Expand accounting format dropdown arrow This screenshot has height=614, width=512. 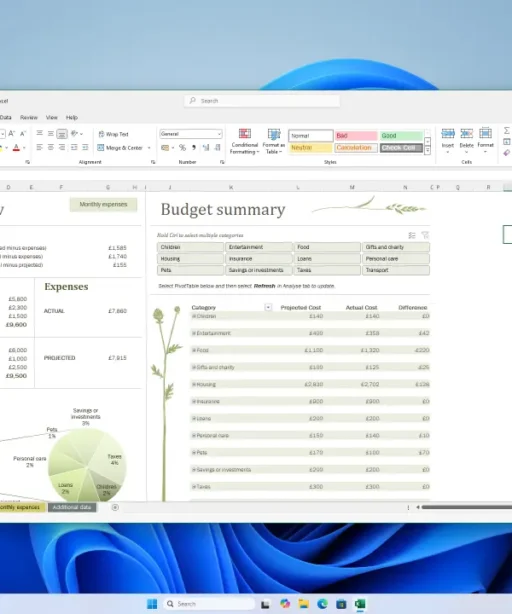[x=173, y=148]
